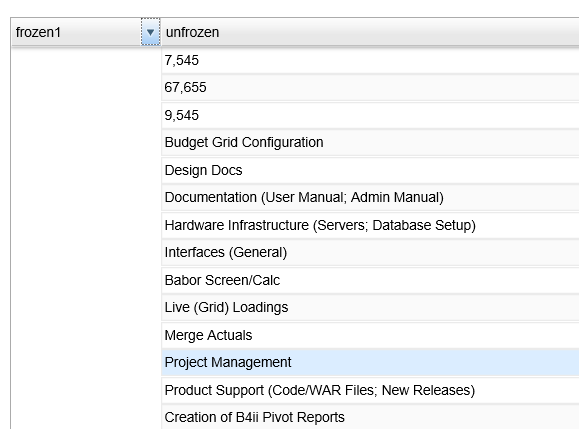Select the Design Docs row
The image size is (579, 429).
[x=370, y=171]
